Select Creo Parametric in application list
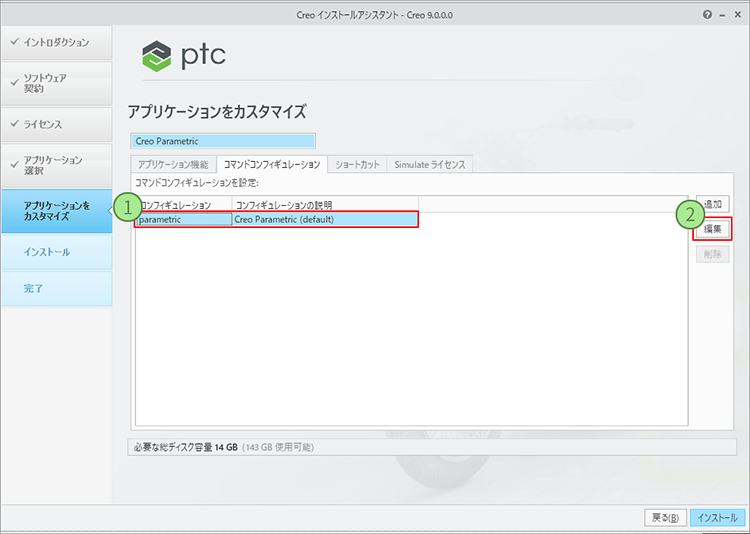The height and width of the screenshot is (534, 750). (x=223, y=141)
